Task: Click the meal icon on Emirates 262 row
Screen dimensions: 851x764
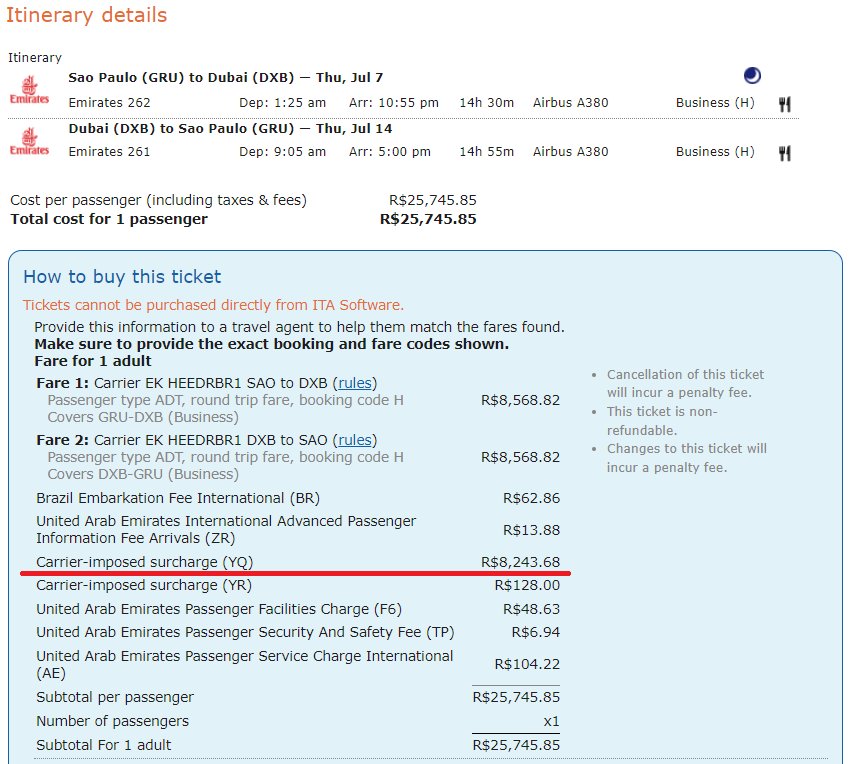Action: coord(785,104)
